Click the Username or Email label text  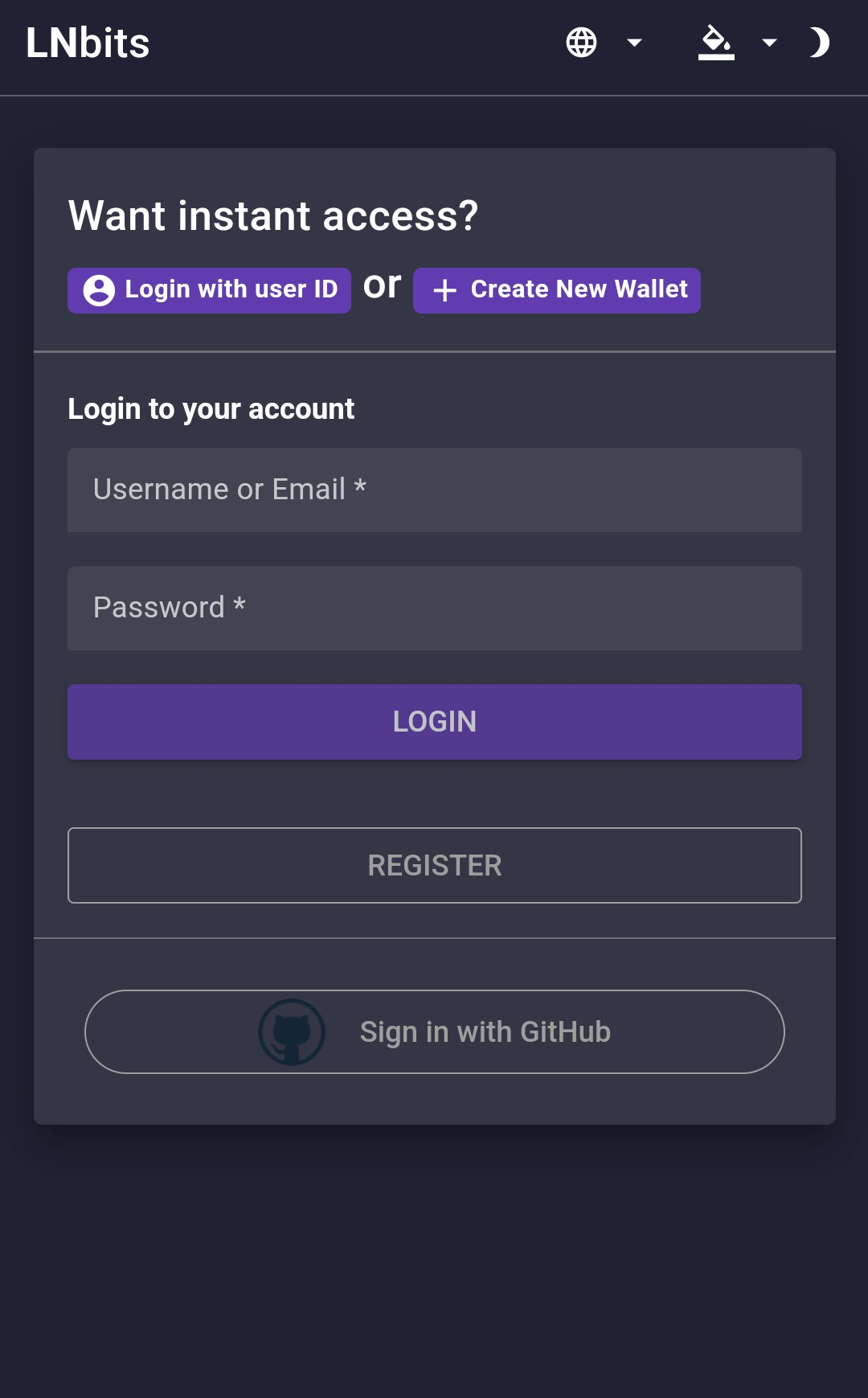point(230,489)
